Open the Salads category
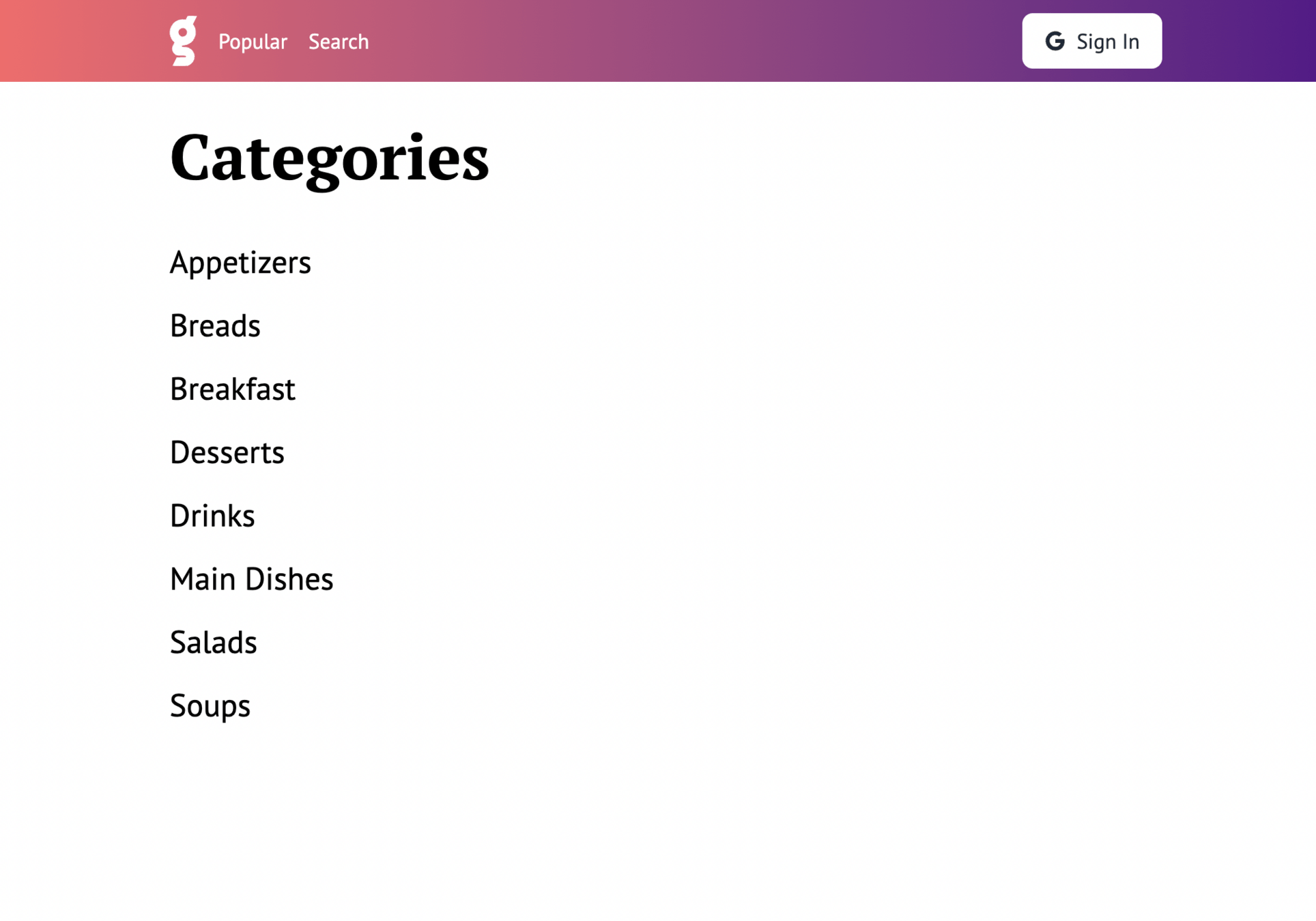 click(x=213, y=642)
